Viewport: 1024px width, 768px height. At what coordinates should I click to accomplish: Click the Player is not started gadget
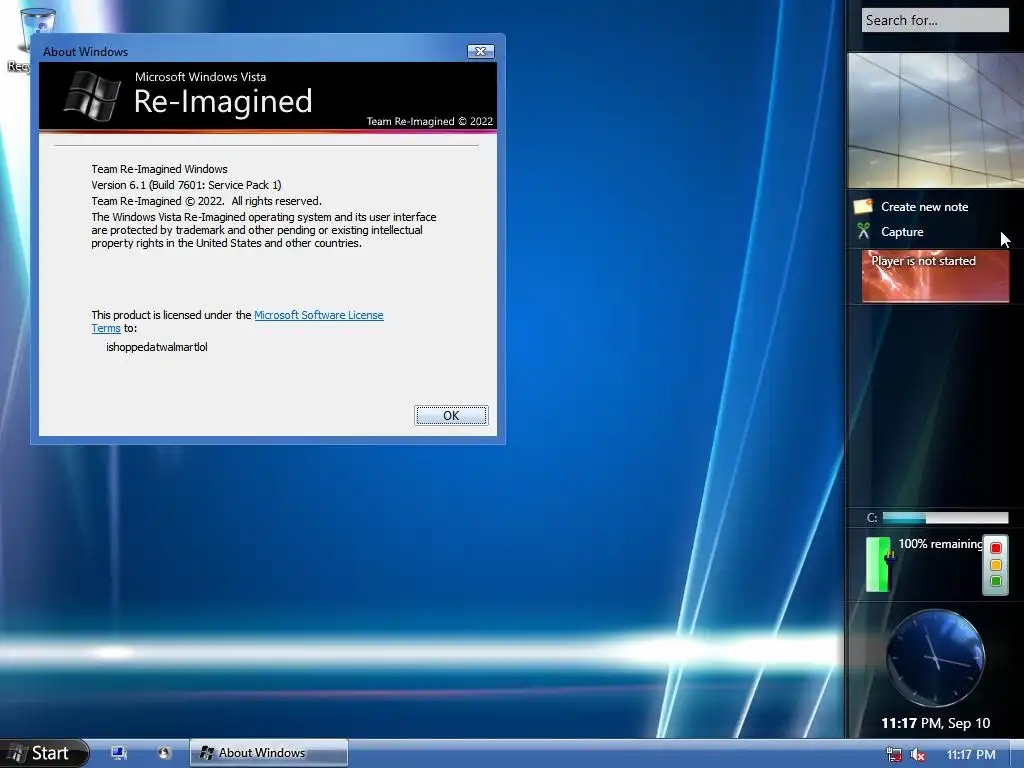coord(935,276)
